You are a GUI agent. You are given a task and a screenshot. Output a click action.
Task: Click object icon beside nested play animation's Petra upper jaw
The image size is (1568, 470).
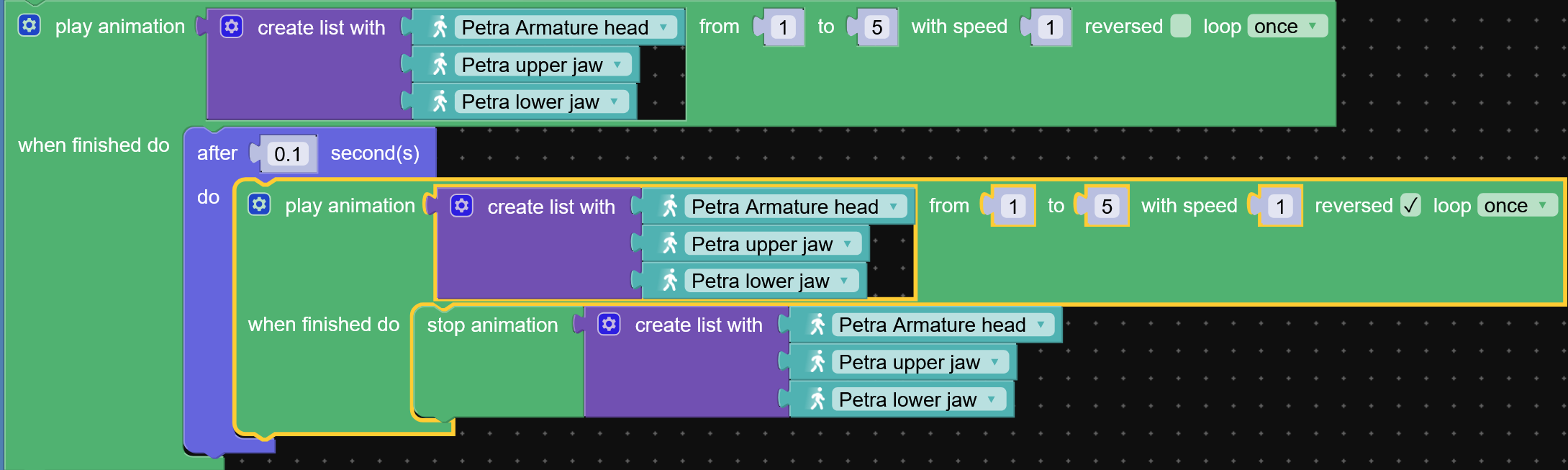[x=670, y=244]
